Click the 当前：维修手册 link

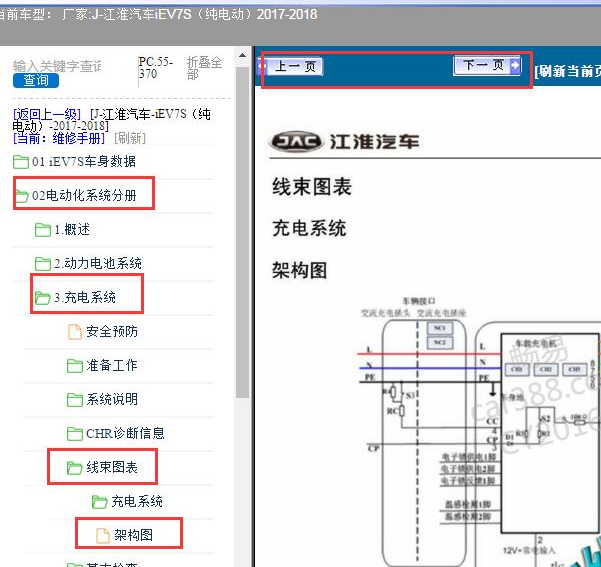59,138
